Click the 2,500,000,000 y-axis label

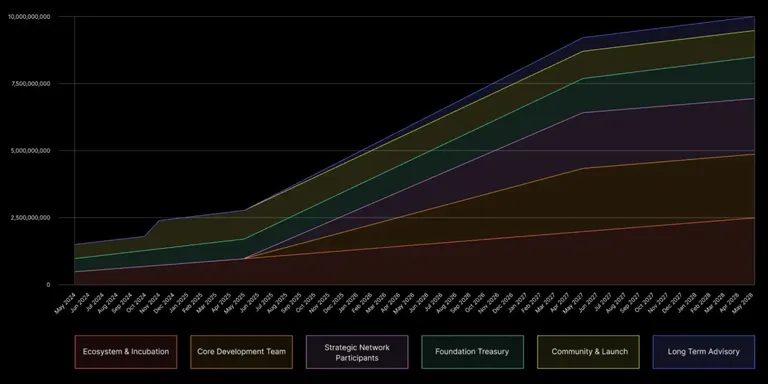(31, 217)
